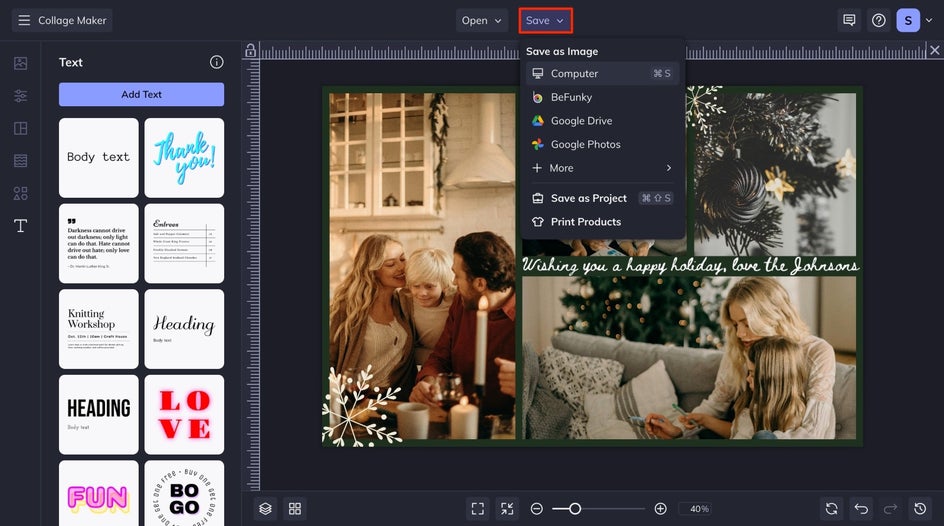Select the Layouts sidebar icon

pos(20,128)
